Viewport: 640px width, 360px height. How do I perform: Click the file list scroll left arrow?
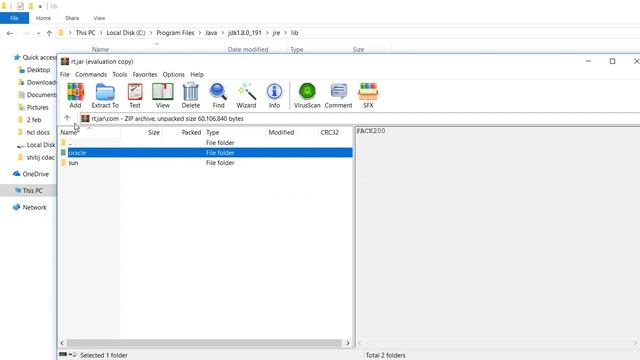click(62, 343)
